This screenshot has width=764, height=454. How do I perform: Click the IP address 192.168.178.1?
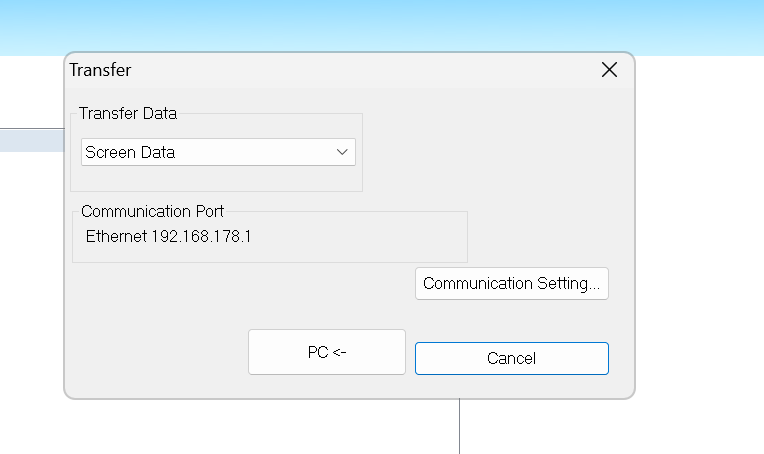click(x=201, y=237)
